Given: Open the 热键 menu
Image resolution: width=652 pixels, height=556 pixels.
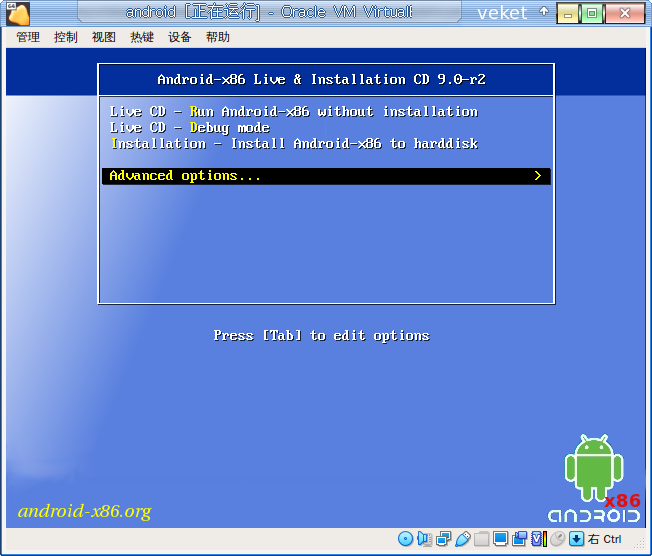Looking at the screenshot, I should pyautogui.click(x=142, y=37).
